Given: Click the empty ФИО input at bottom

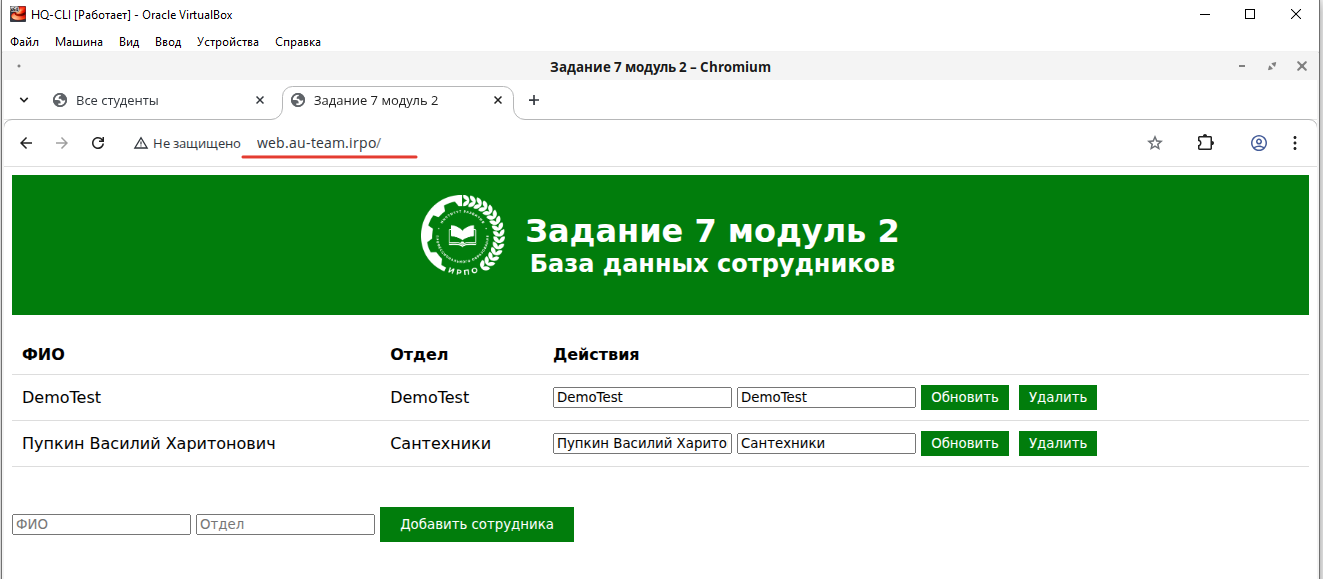Looking at the screenshot, I should 101,524.
